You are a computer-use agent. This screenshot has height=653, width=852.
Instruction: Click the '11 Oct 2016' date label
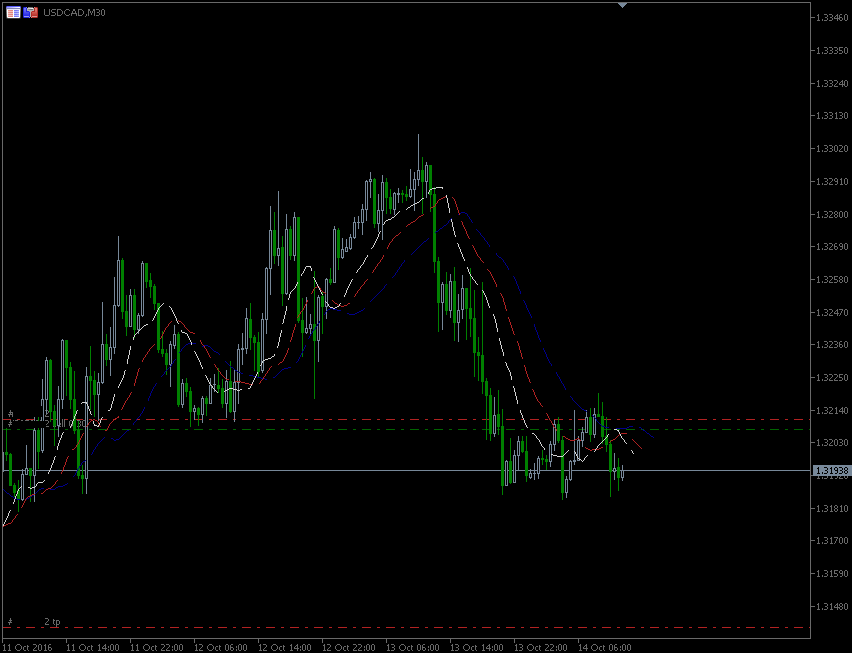click(x=27, y=648)
